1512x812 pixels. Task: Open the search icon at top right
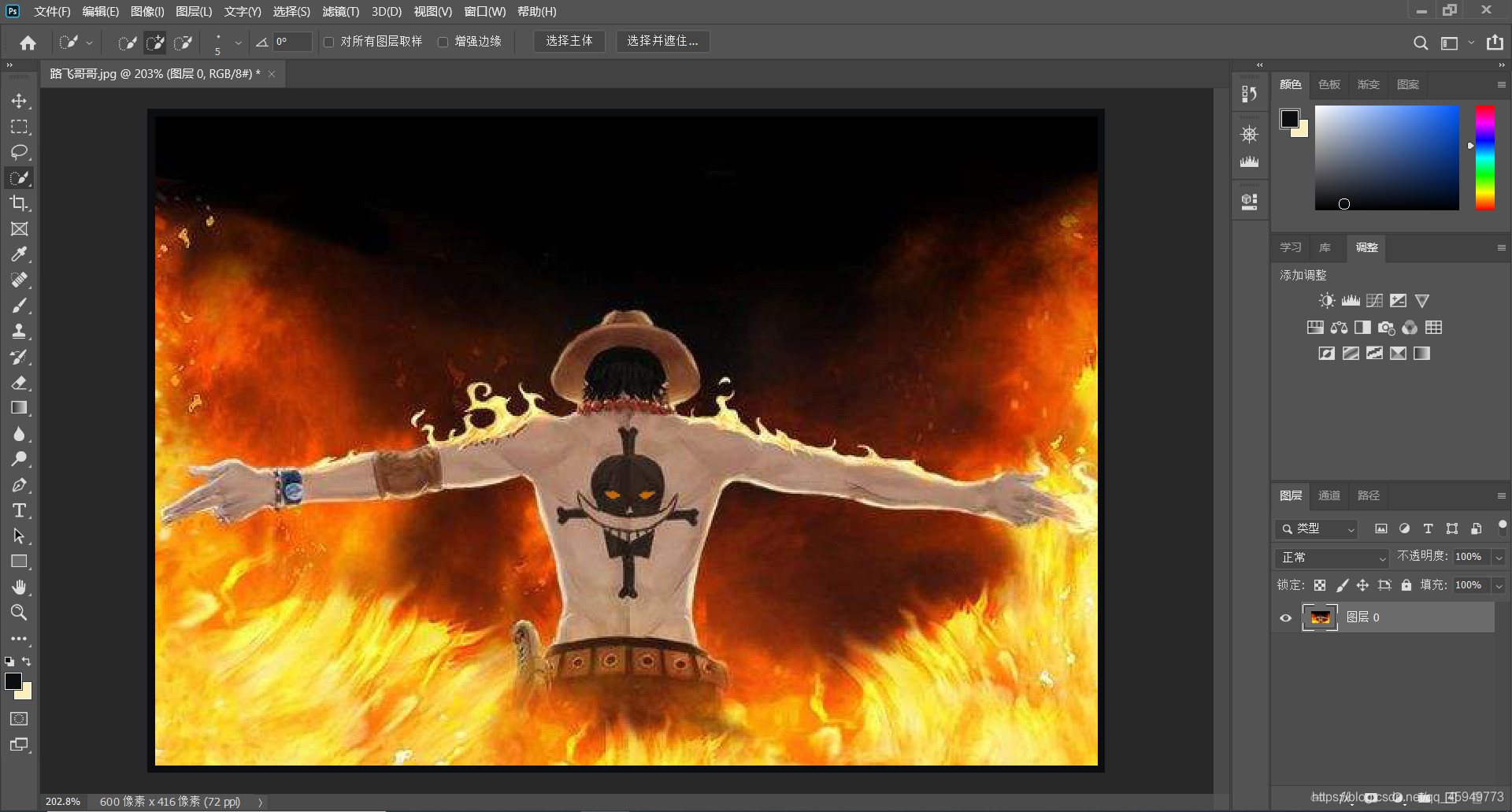point(1420,43)
